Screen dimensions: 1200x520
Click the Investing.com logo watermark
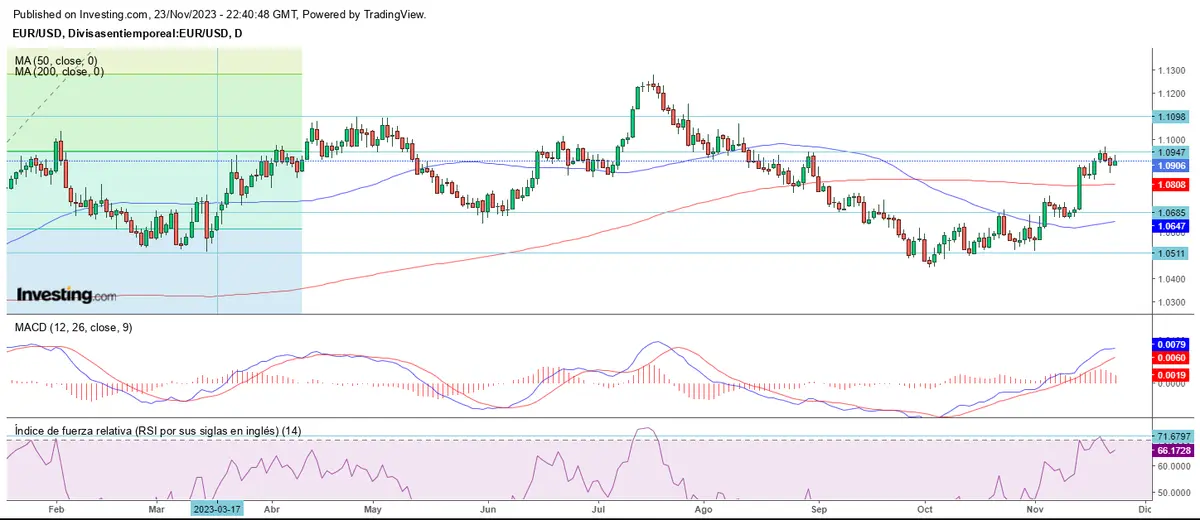[x=65, y=295]
